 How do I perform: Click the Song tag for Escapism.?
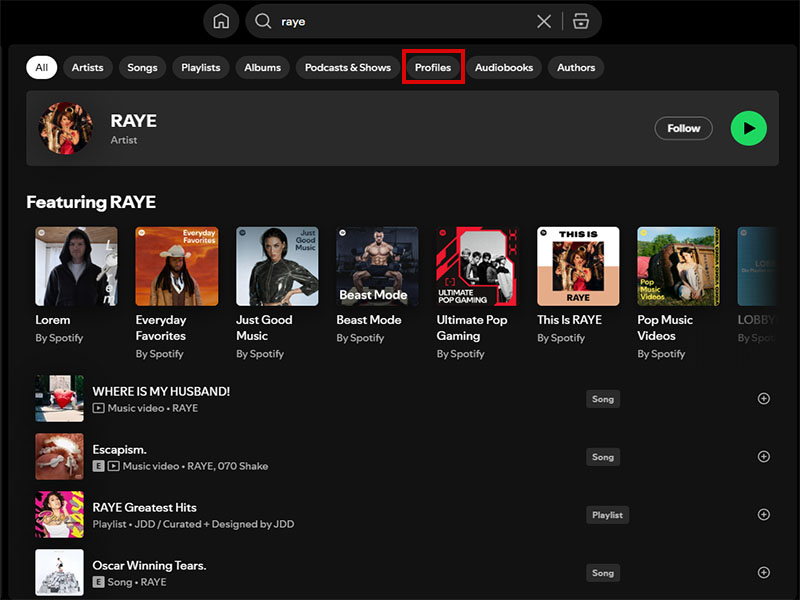[603, 457]
